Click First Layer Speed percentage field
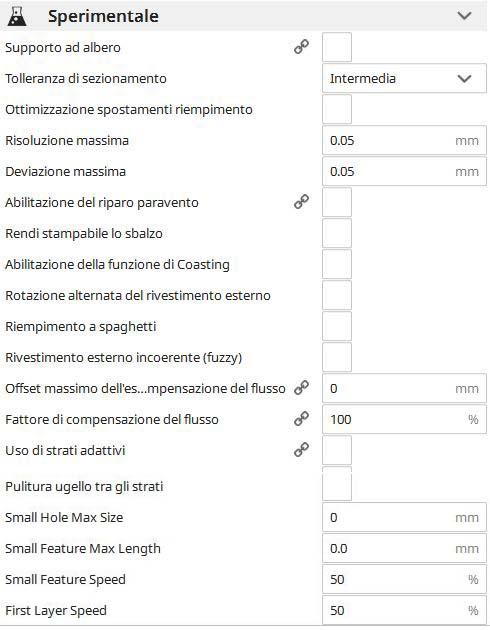The width and height of the screenshot is (490, 630). (404, 610)
